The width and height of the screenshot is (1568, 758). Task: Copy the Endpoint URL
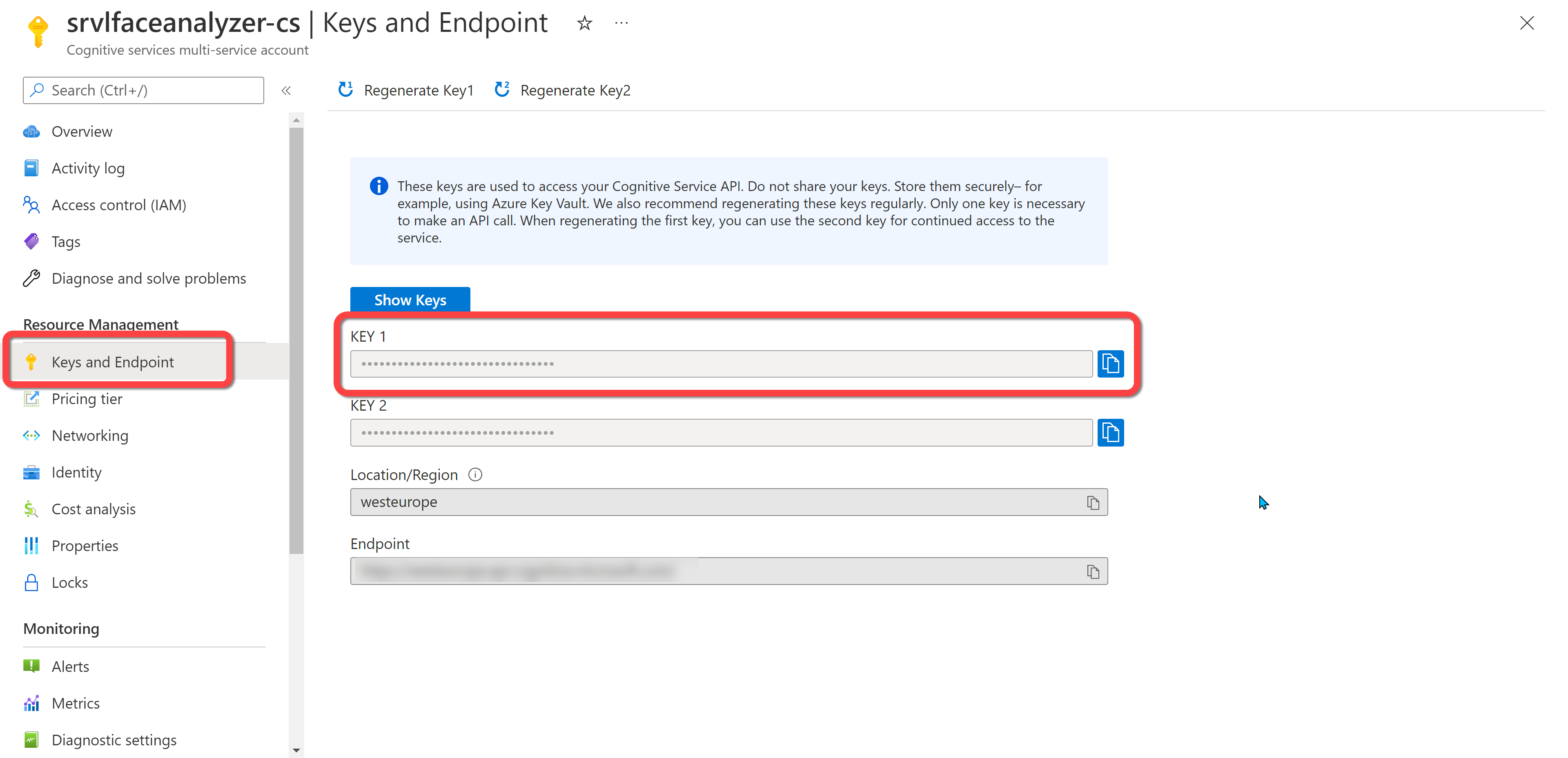[1093, 571]
